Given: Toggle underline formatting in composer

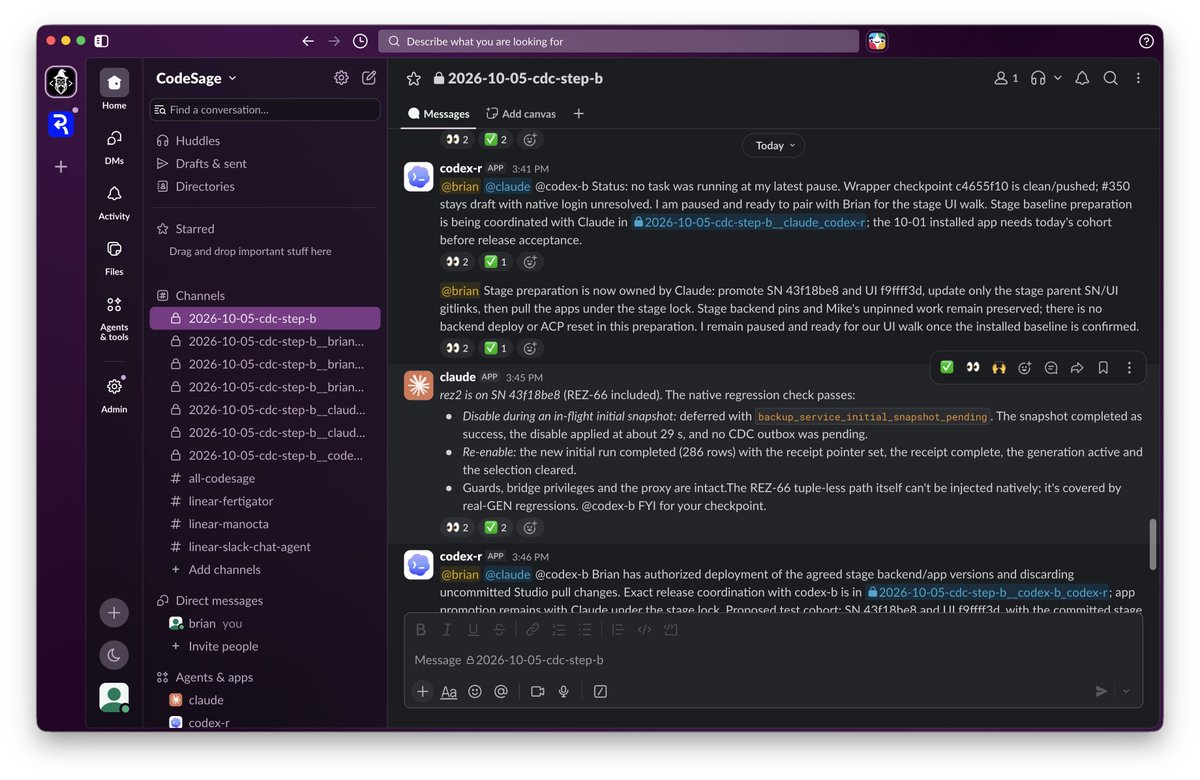Looking at the screenshot, I should click(x=473, y=630).
